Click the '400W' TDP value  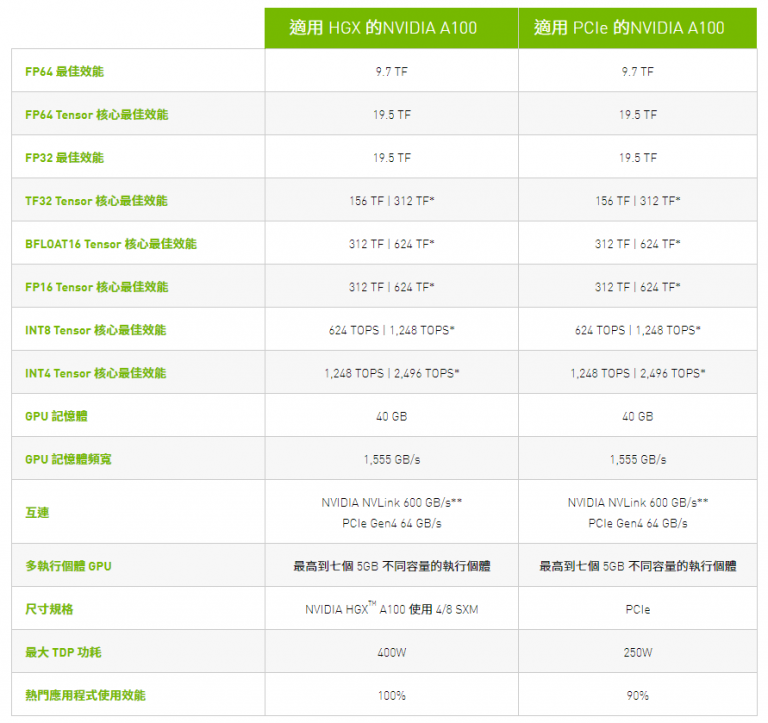coord(392,652)
